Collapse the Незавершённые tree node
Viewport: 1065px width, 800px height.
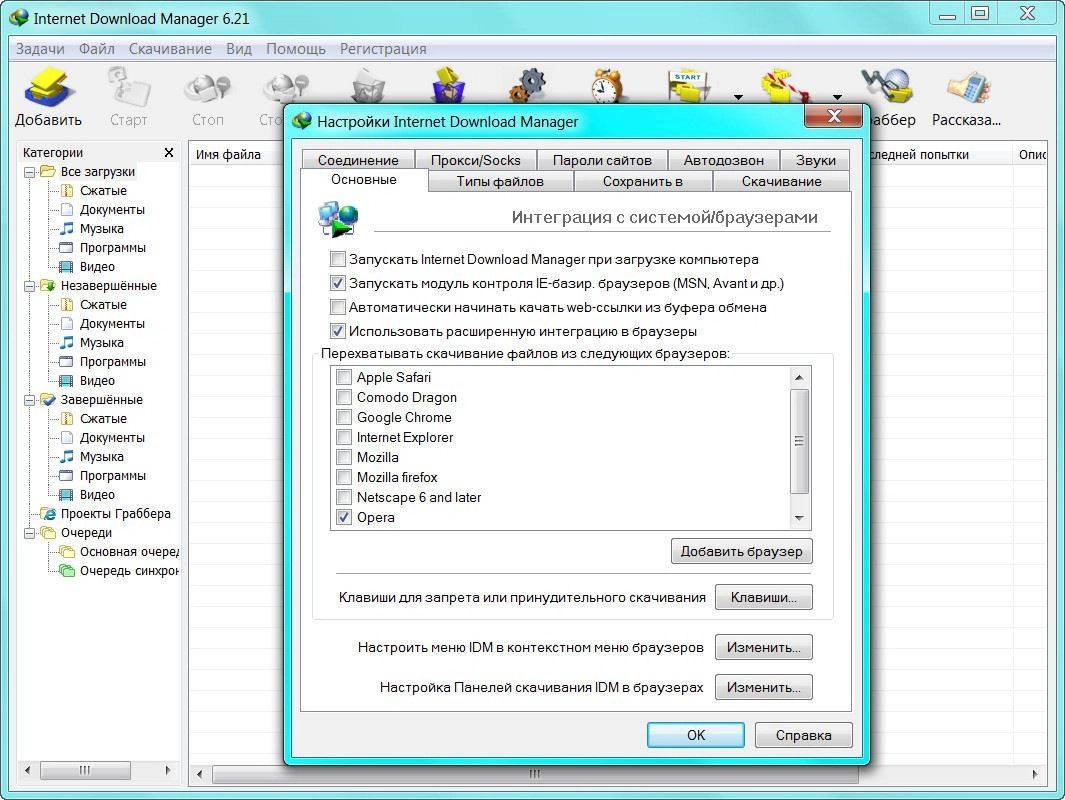pyautogui.click(x=30, y=286)
